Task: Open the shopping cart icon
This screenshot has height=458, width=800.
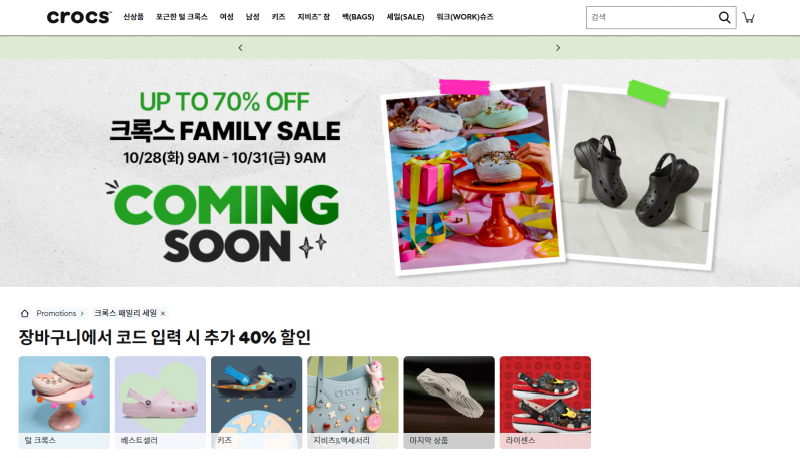Action: [x=748, y=17]
